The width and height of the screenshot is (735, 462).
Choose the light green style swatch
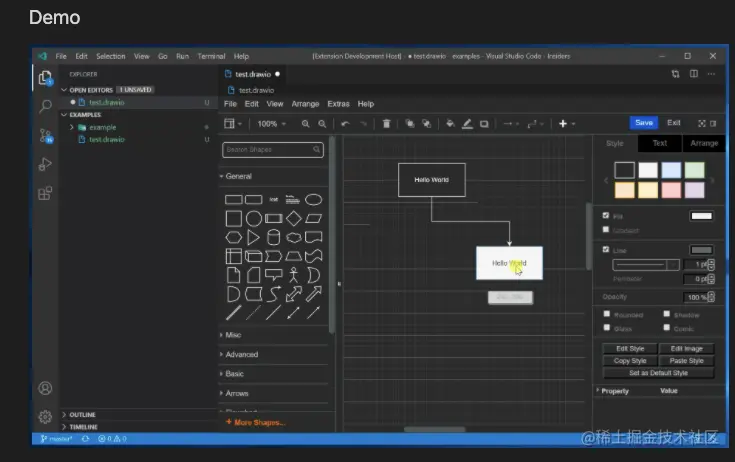[x=694, y=170]
